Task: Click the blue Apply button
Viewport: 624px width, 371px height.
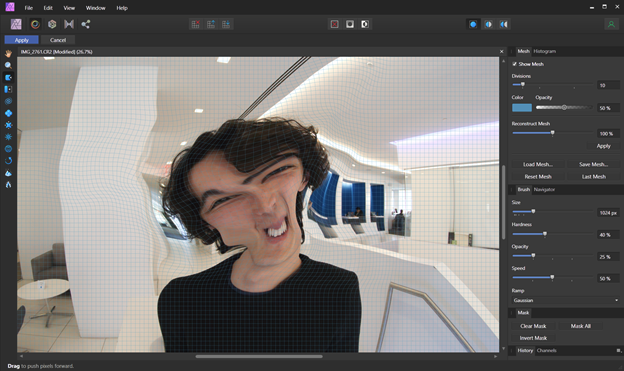Action: pos(21,40)
